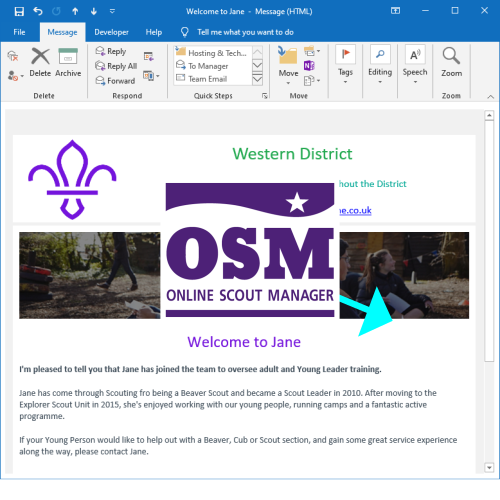The height and width of the screenshot is (500, 500).
Task: Click the Ignore conversation icon
Action: 13,56
